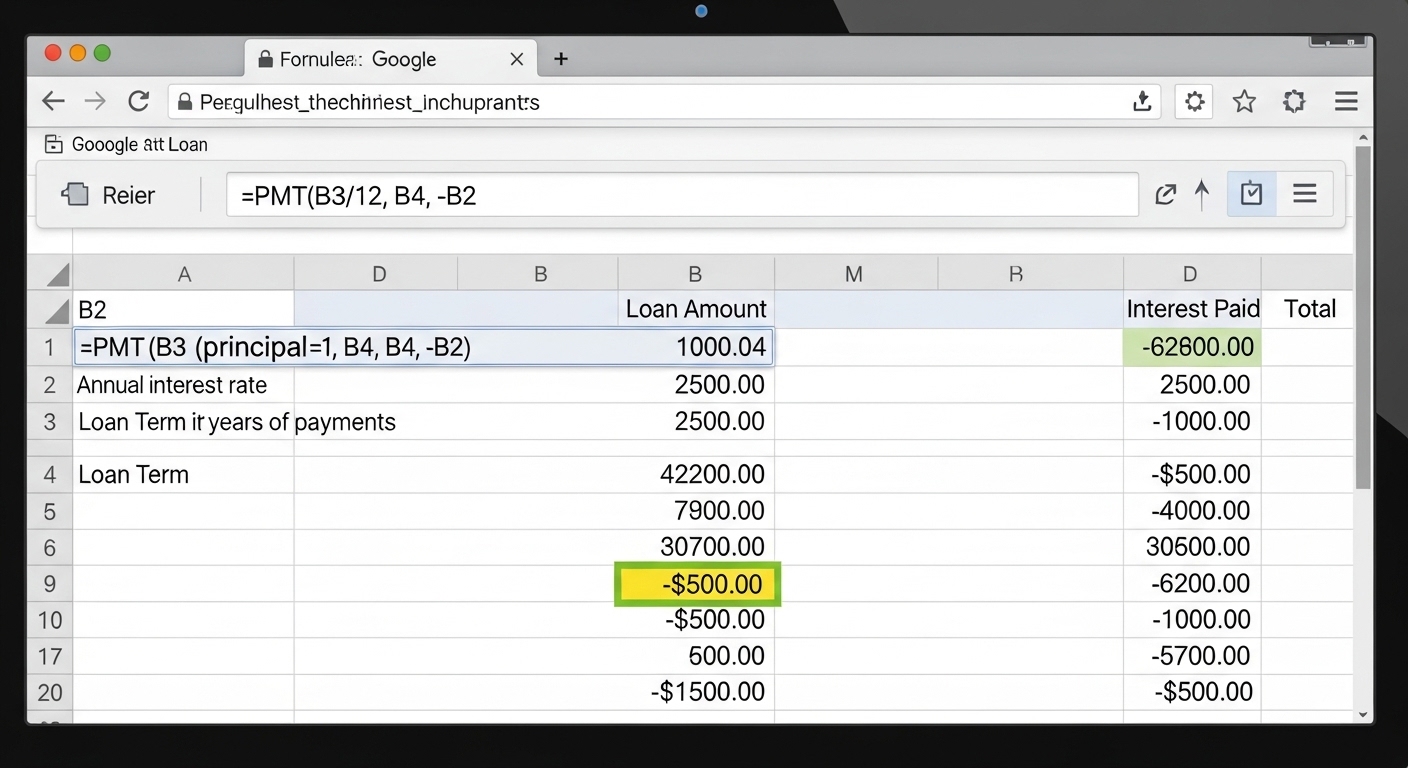Viewport: 1408px width, 768px height.
Task: Click the Gooogle att Loan bookmark
Action: [127, 144]
